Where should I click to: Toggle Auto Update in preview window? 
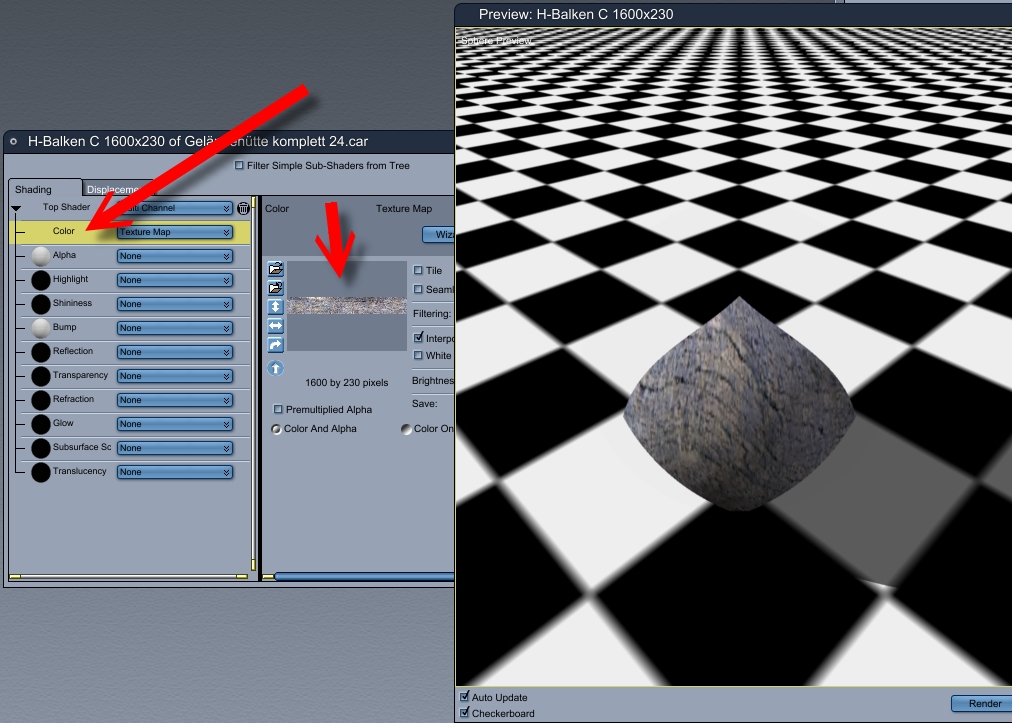pyautogui.click(x=464, y=697)
